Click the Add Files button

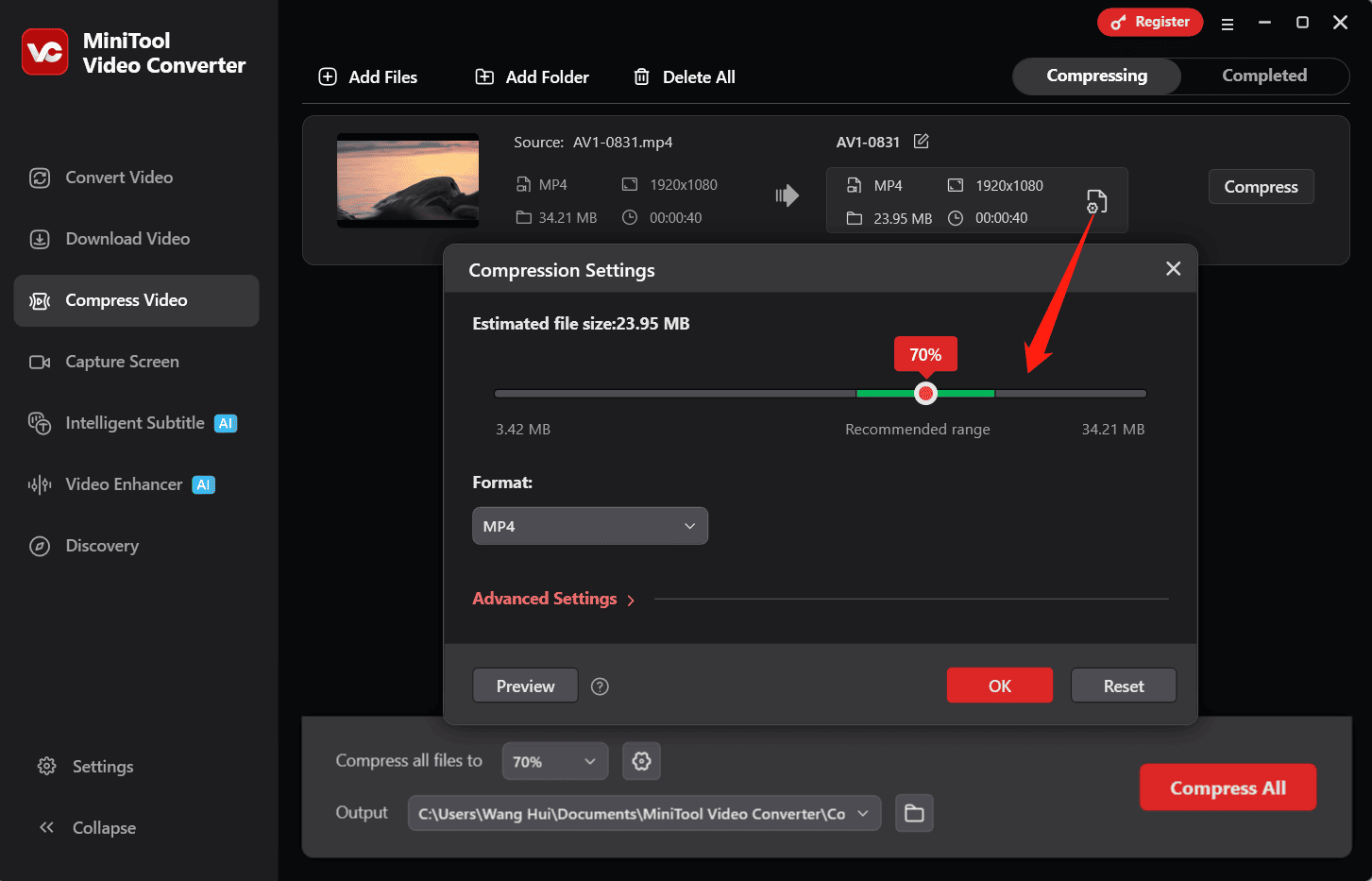point(368,77)
